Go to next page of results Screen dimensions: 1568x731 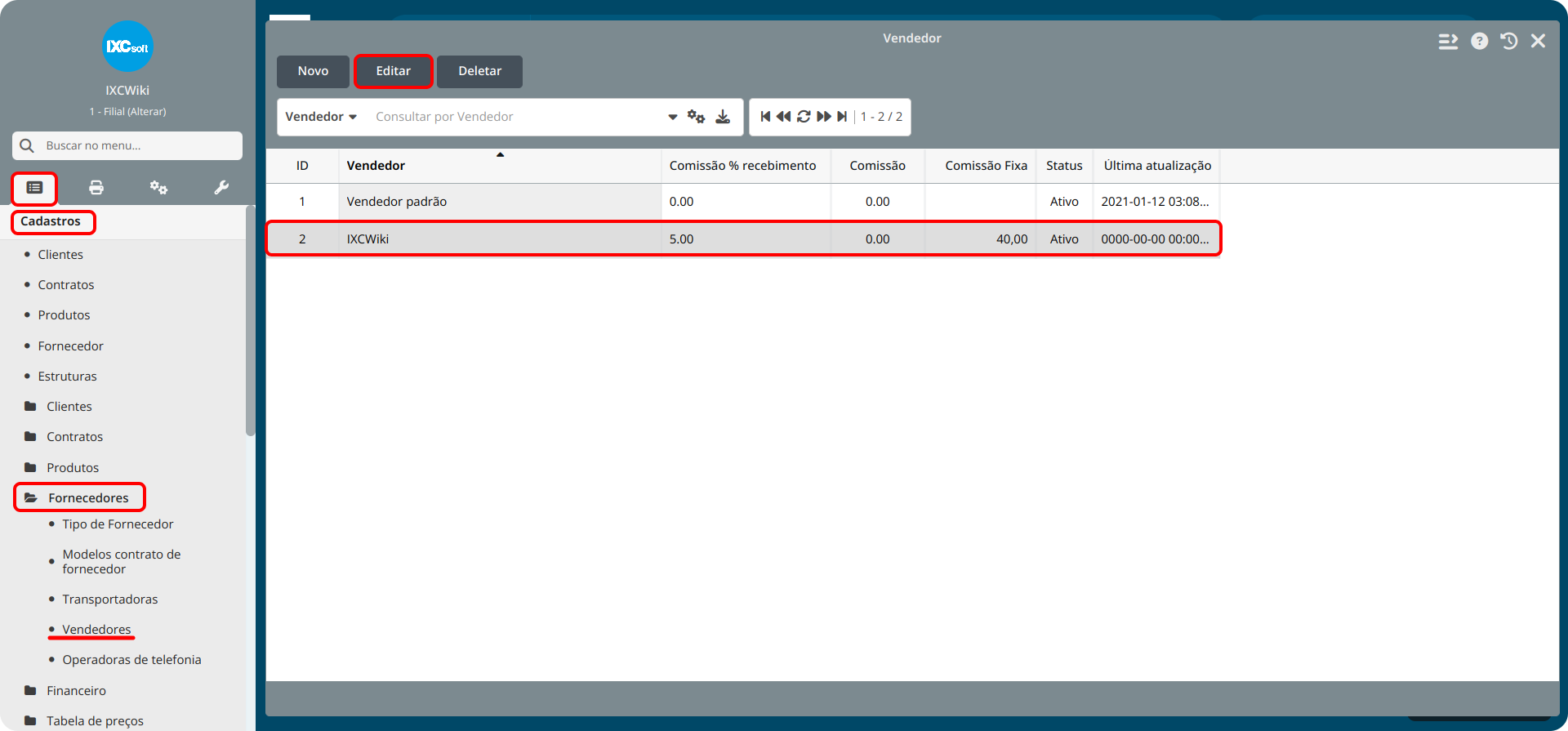(824, 117)
